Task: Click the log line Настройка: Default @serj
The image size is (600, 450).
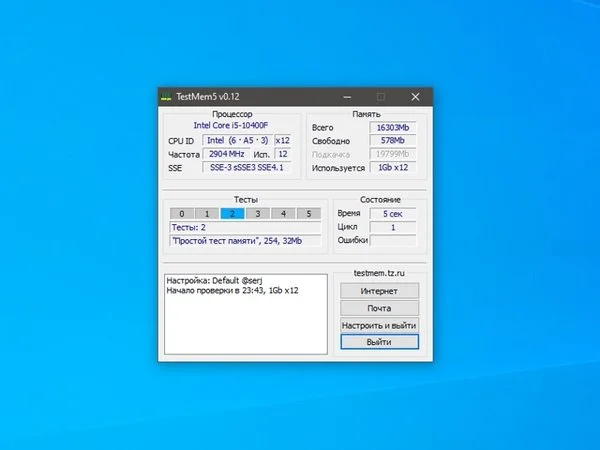Action: click(x=215, y=280)
